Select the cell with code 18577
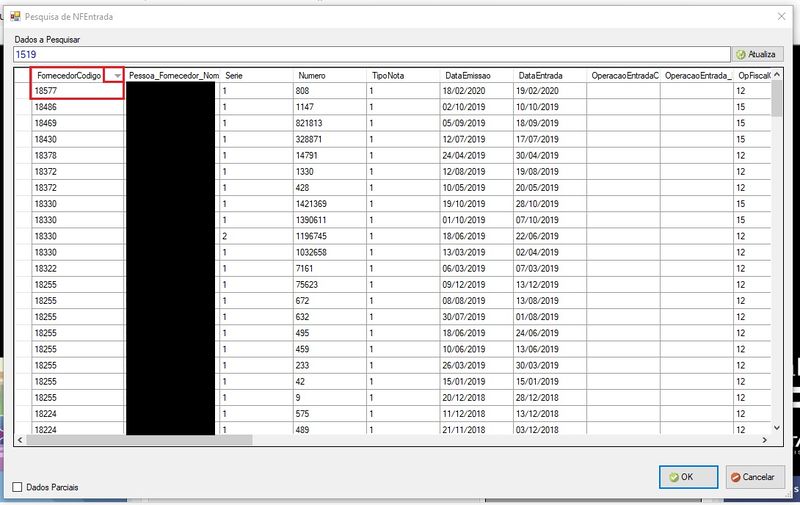 78,91
